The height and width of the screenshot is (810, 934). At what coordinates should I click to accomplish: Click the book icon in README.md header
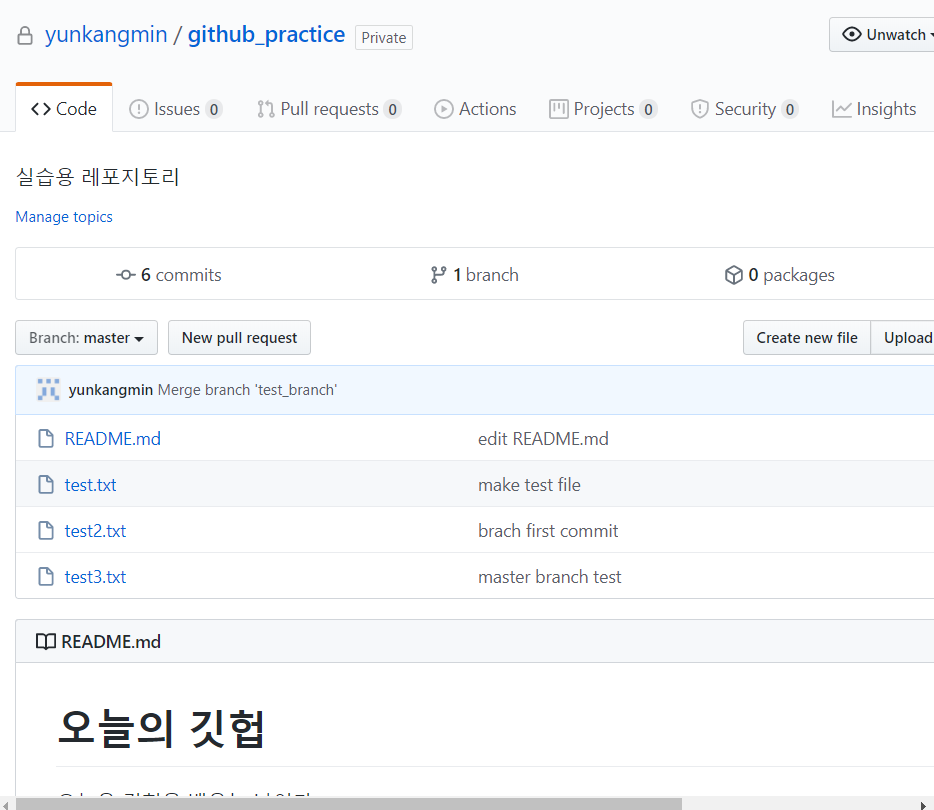tap(46, 641)
